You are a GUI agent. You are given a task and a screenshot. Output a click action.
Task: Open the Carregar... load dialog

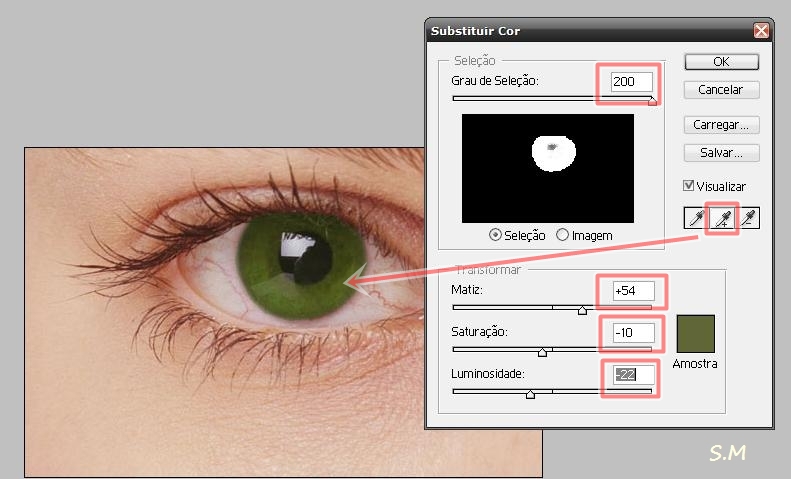click(721, 125)
